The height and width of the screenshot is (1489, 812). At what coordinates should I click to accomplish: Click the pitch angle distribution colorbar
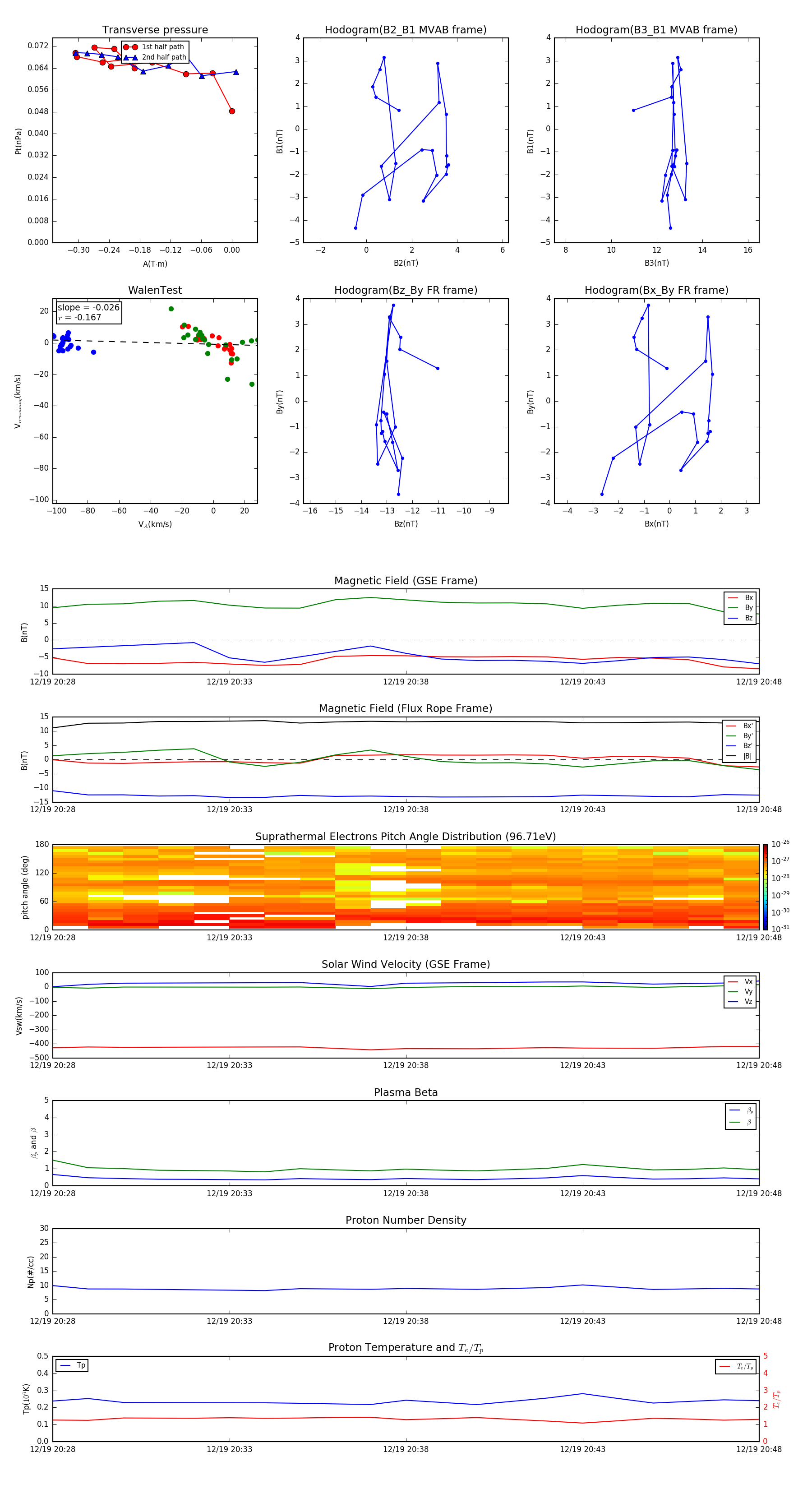click(765, 887)
